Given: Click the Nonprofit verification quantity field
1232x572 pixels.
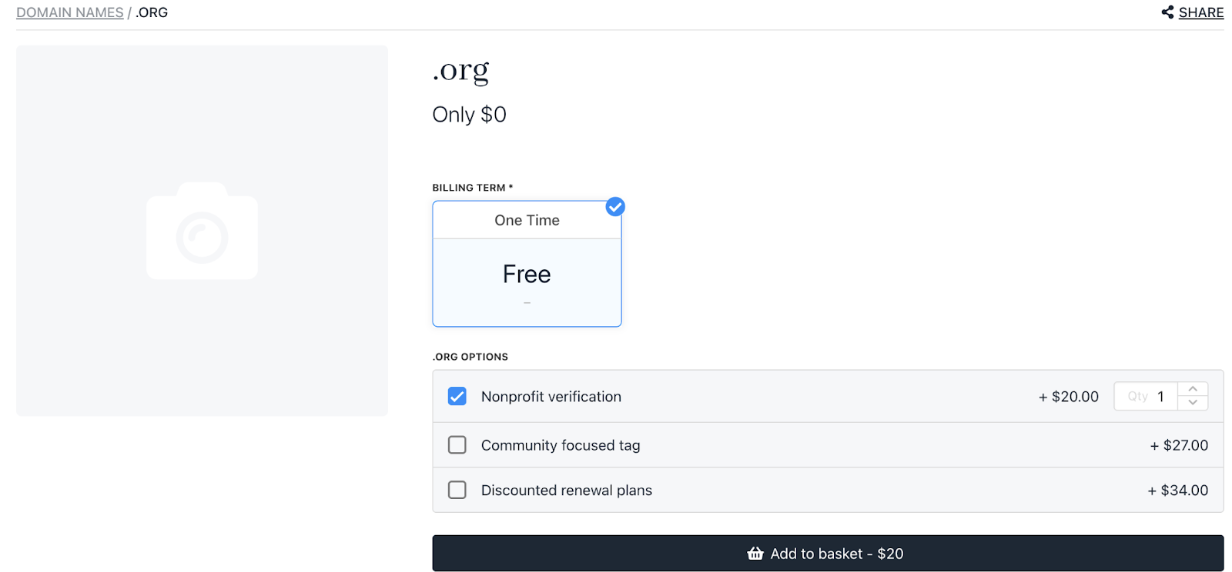Looking at the screenshot, I should [1146, 396].
